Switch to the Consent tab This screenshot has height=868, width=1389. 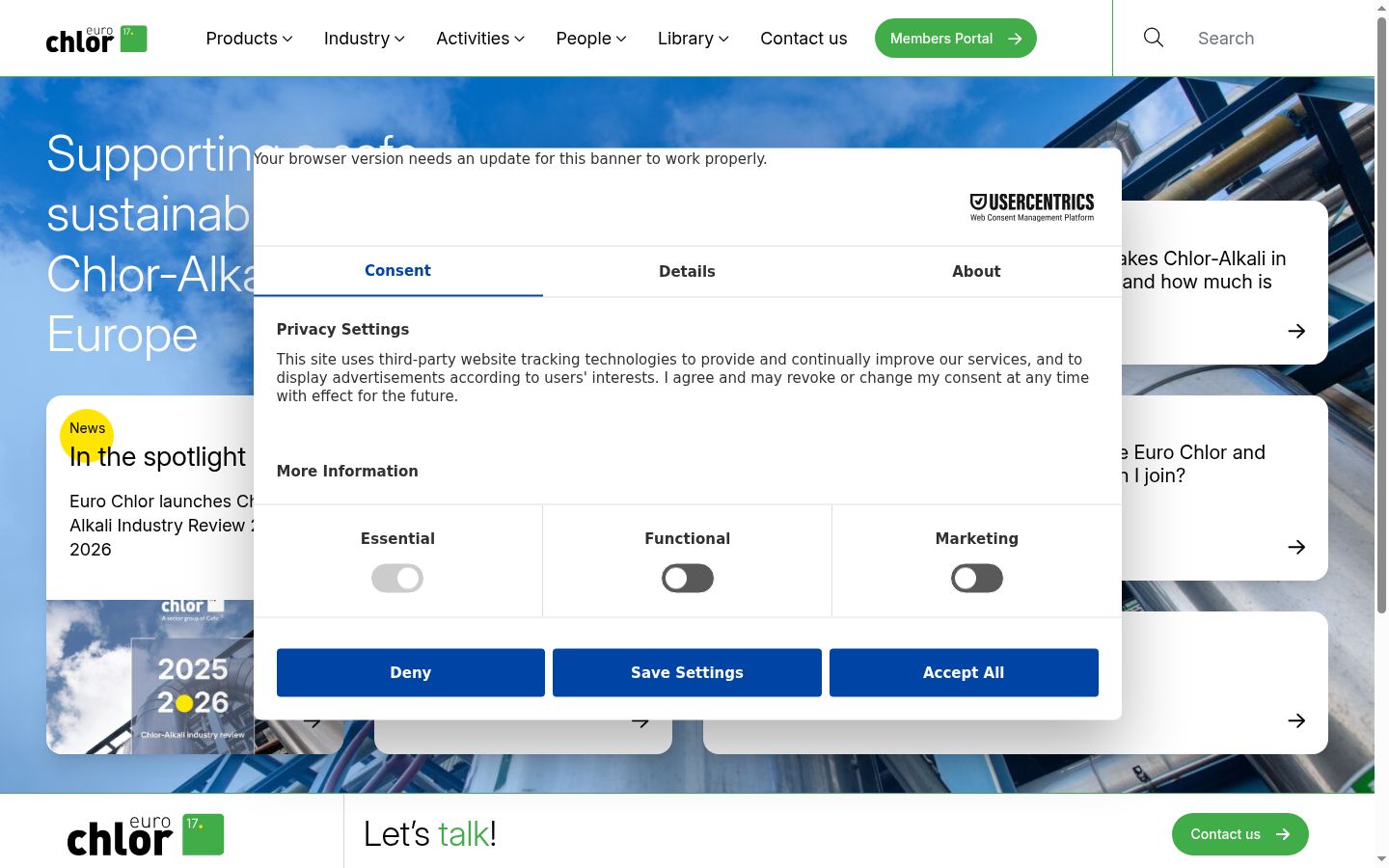click(397, 271)
